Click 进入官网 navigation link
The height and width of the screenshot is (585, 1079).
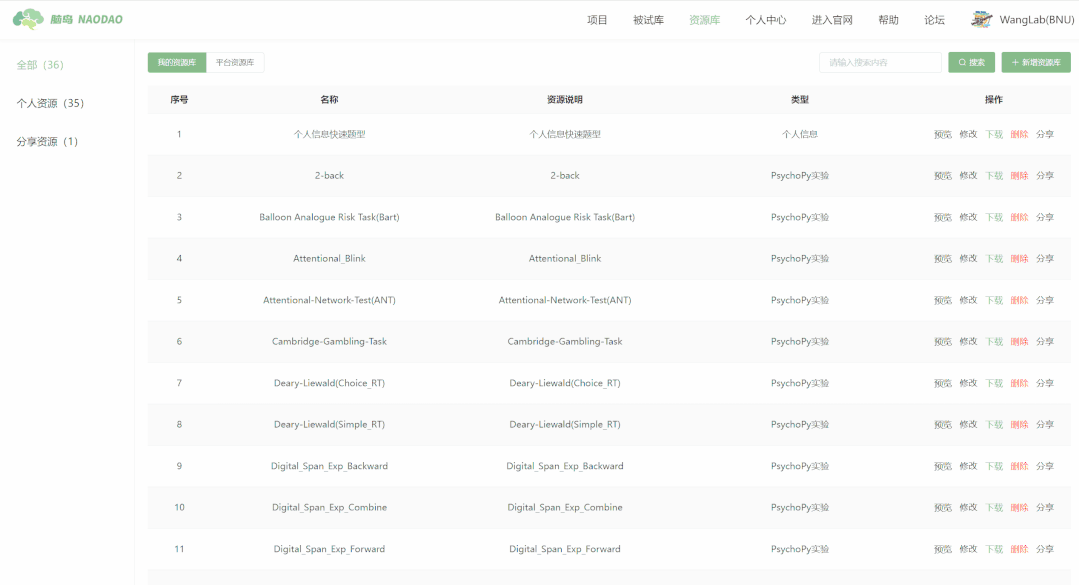832,20
